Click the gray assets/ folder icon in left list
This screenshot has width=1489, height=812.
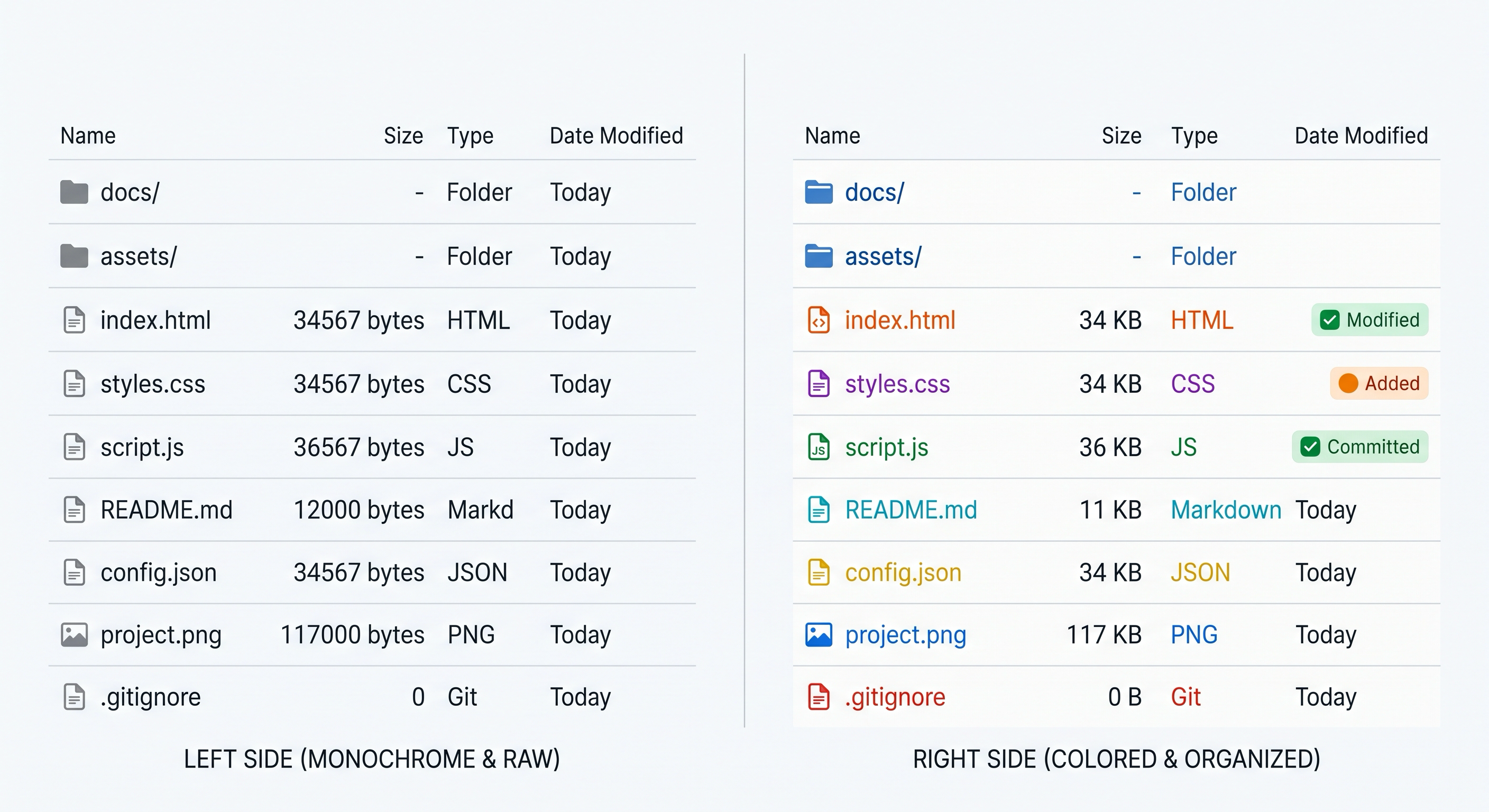74,256
